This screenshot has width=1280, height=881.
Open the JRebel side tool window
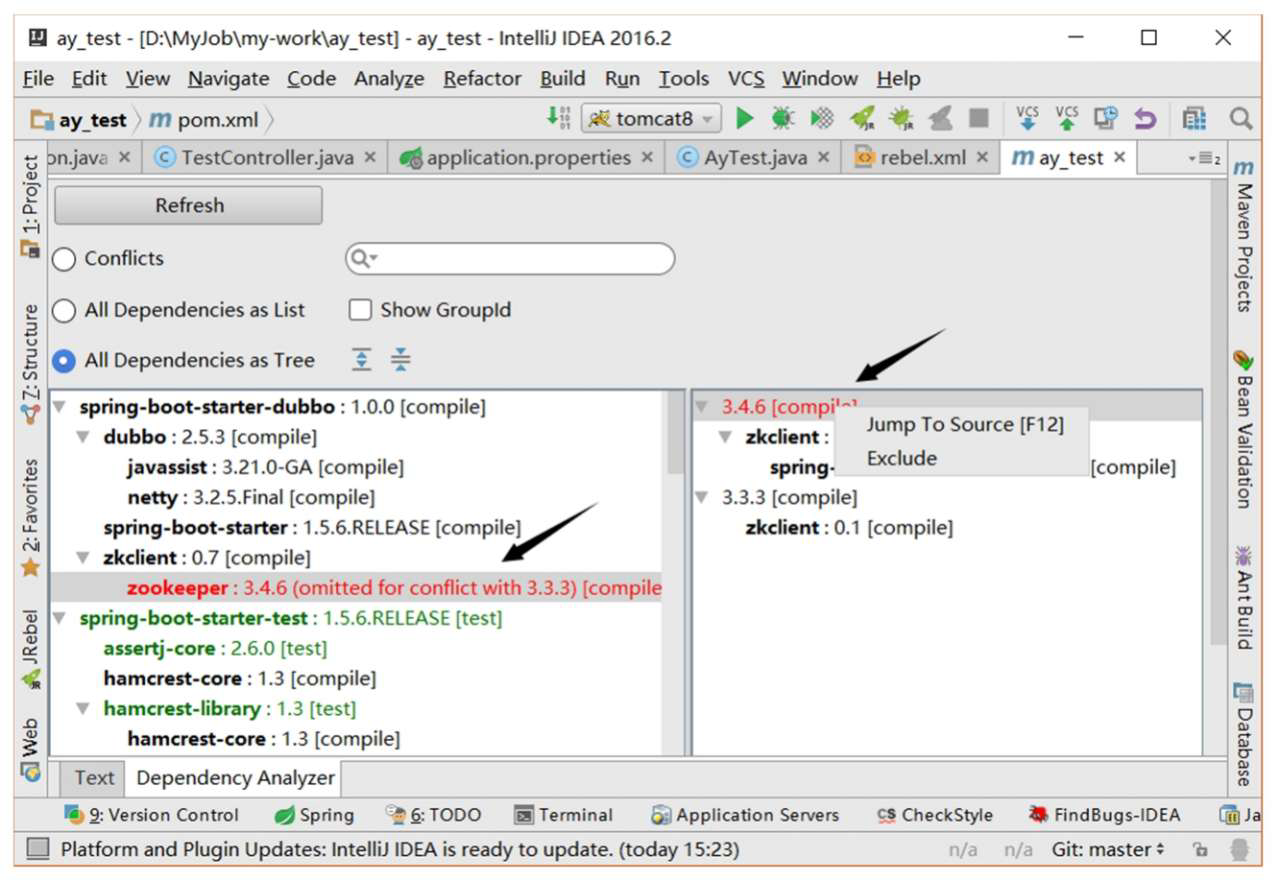[x=31, y=649]
